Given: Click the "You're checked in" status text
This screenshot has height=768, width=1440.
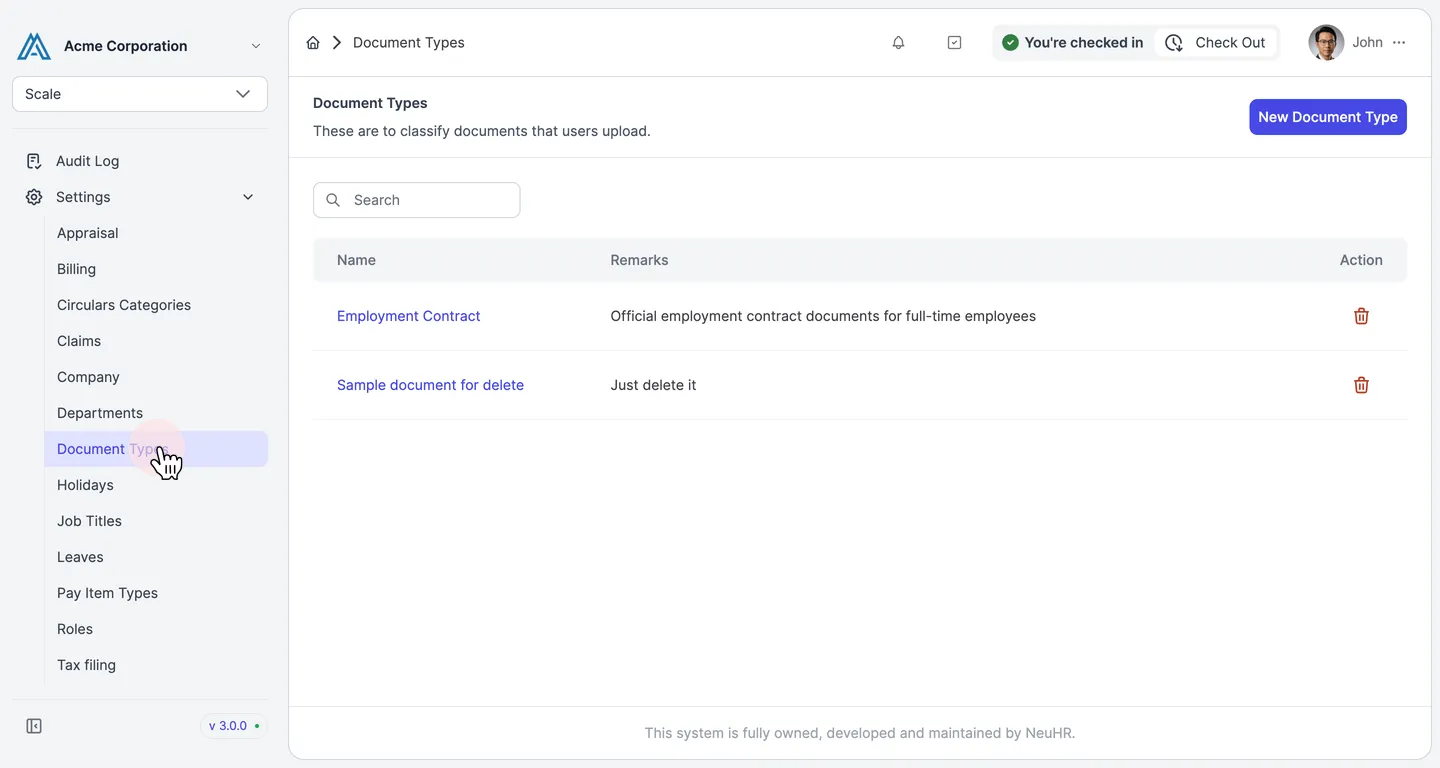Looking at the screenshot, I should click(1084, 43).
